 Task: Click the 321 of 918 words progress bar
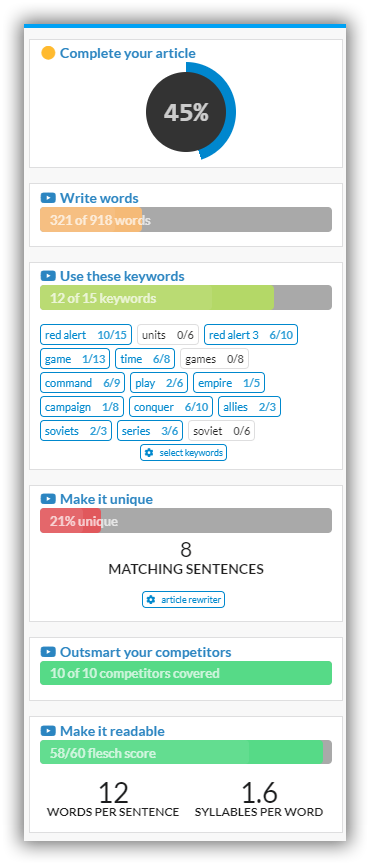[x=186, y=220]
